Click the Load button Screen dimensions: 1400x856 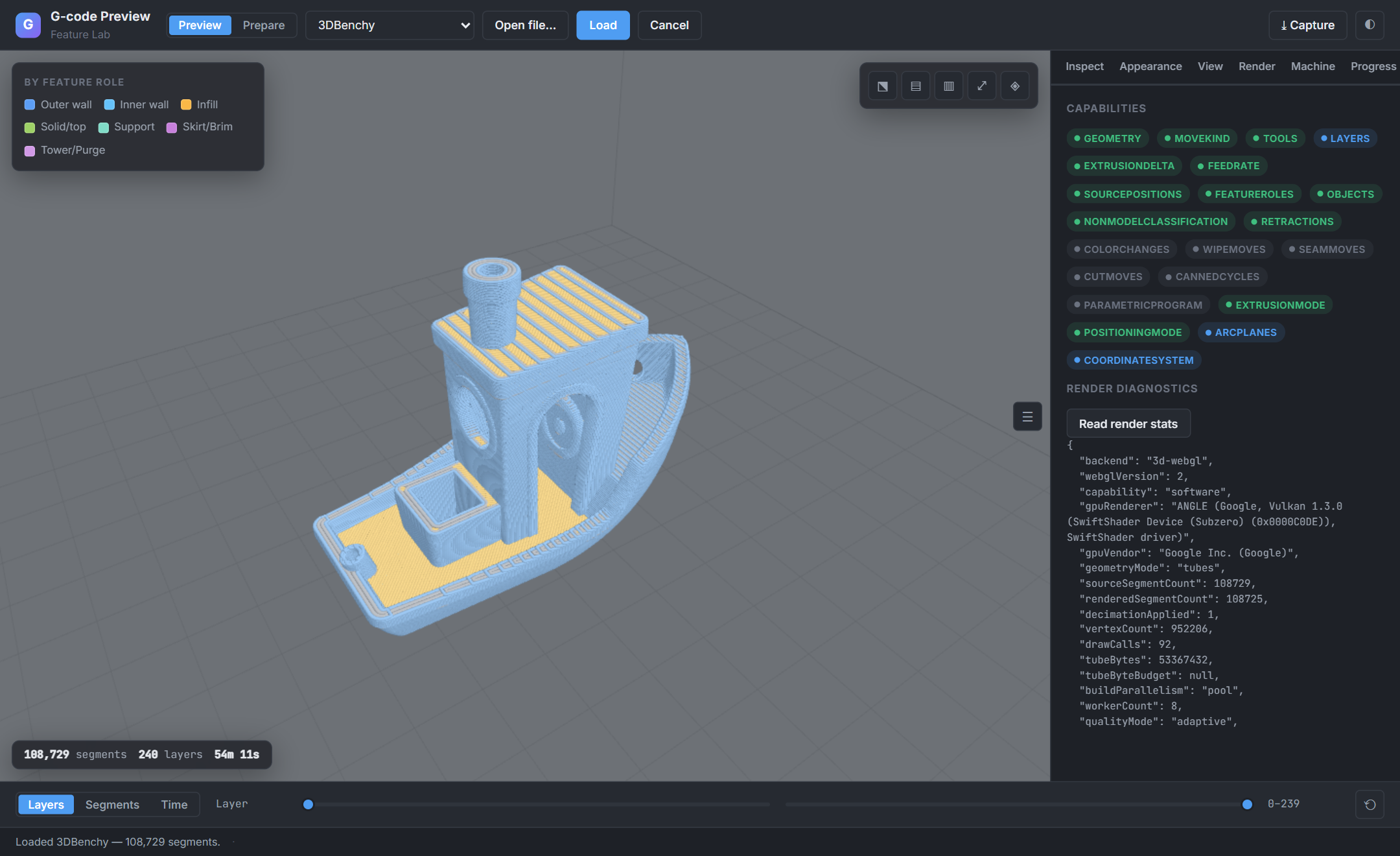click(x=603, y=25)
